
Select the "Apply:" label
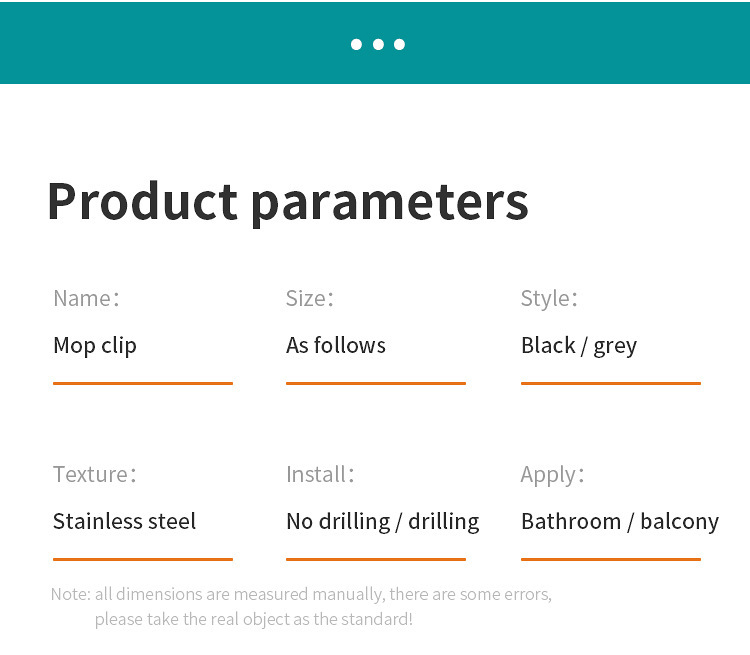coord(552,476)
